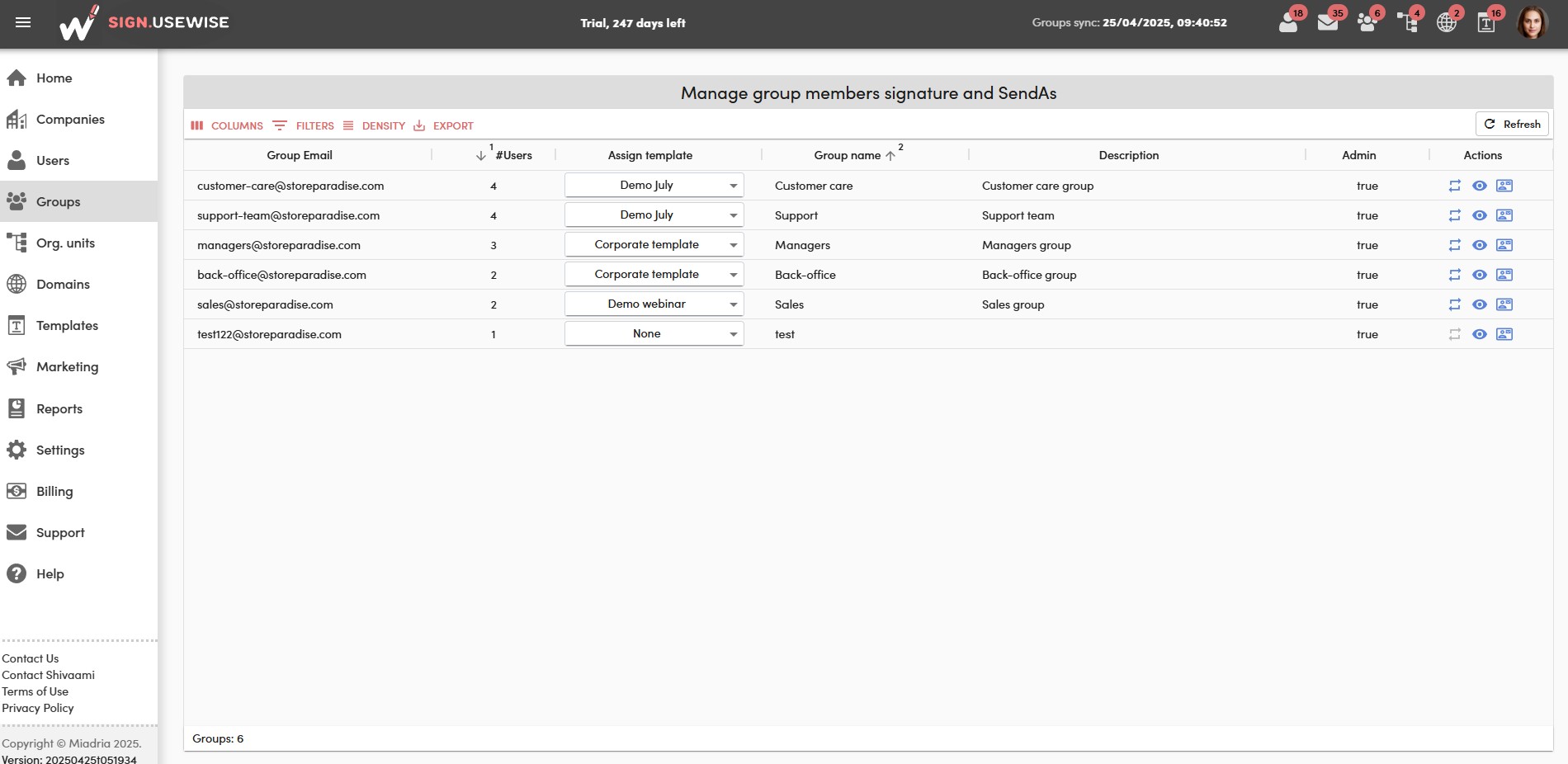Open Companies in sidebar
This screenshot has height=764, width=1568.
[x=78, y=119]
